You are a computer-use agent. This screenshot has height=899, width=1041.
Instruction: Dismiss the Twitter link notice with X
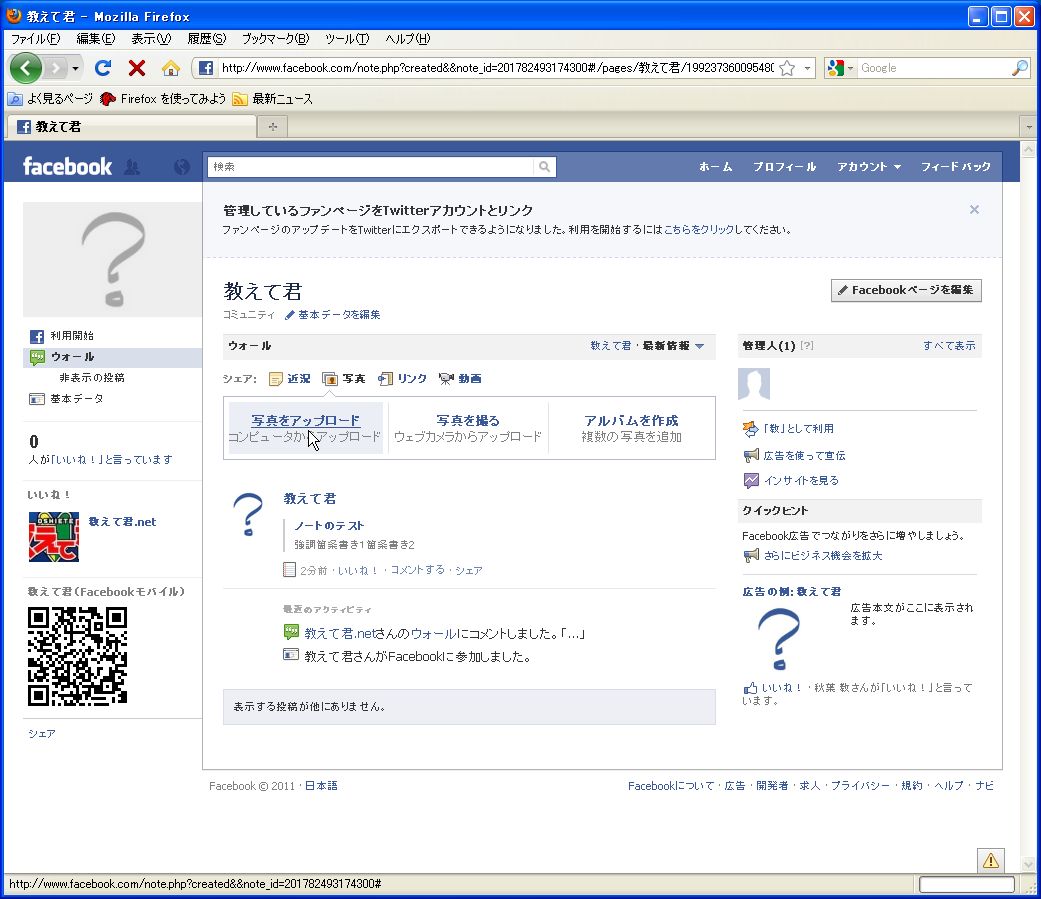(974, 210)
